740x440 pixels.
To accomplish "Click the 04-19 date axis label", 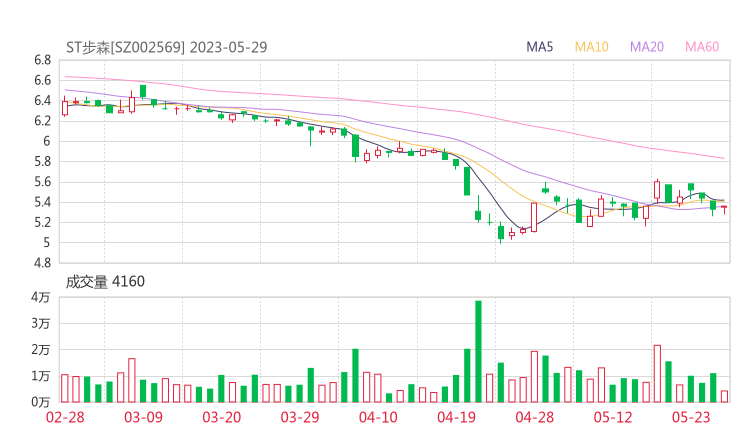I will tap(456, 417).
